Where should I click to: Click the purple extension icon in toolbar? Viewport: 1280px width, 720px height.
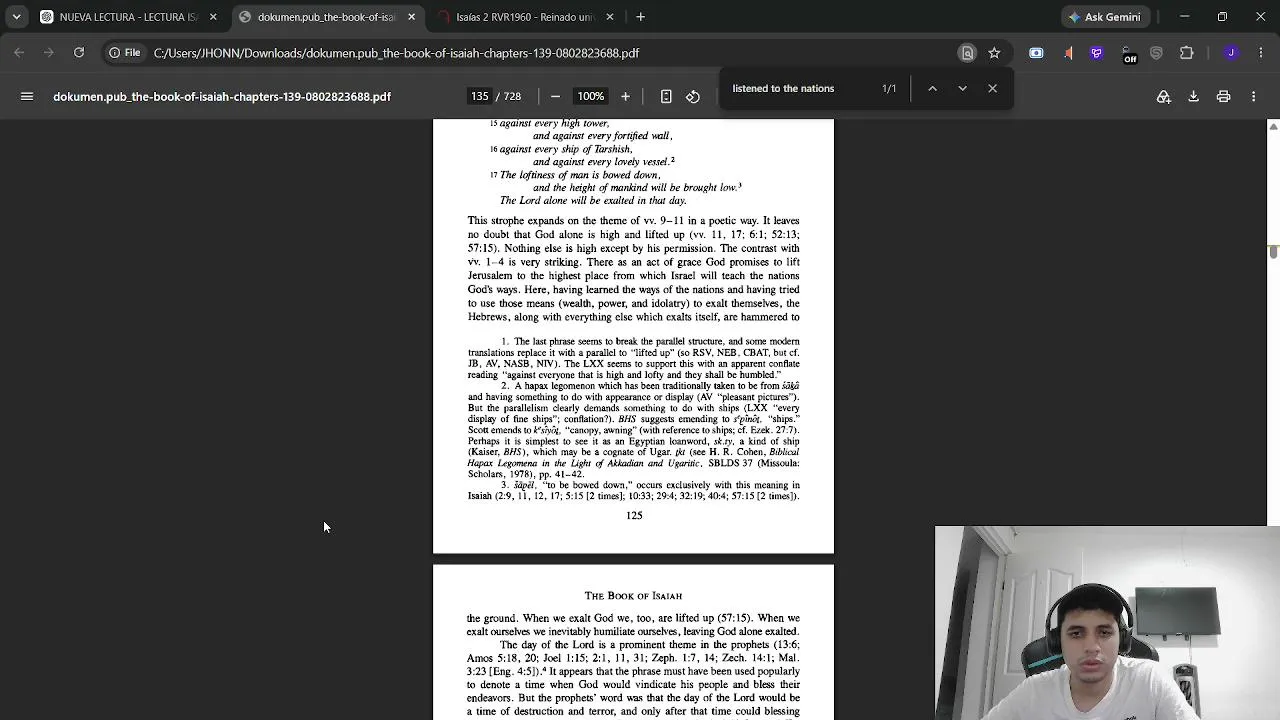pyautogui.click(x=1097, y=53)
